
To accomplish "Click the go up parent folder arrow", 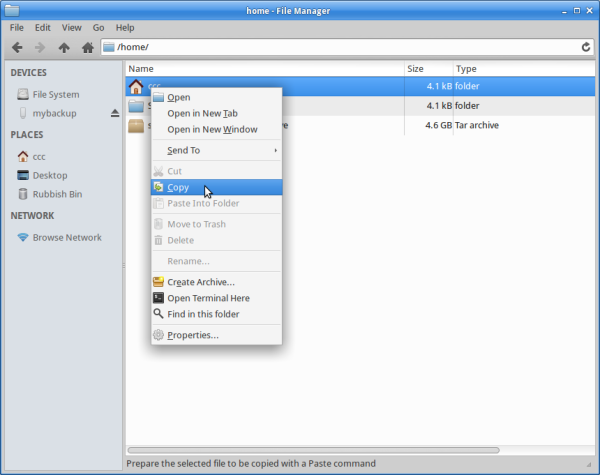I will [65, 47].
